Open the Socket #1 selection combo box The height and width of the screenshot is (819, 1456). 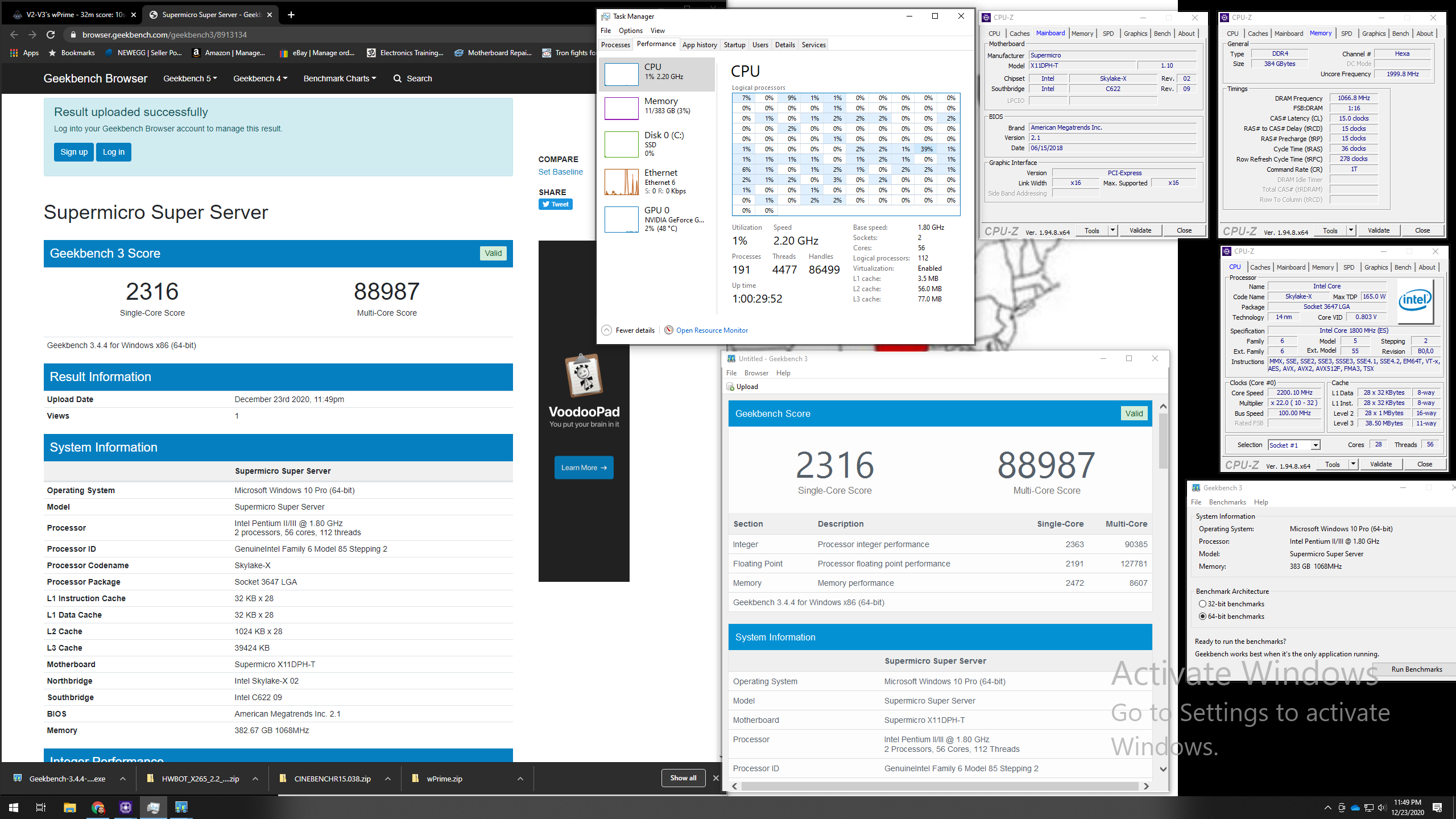pos(1293,445)
